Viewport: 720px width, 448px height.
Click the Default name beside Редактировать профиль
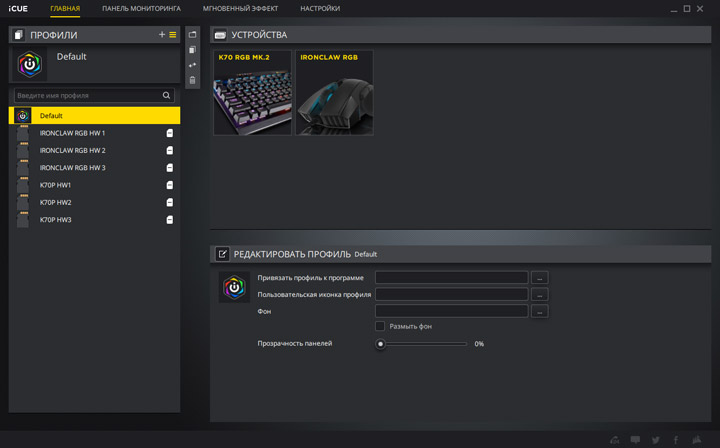(x=366, y=254)
